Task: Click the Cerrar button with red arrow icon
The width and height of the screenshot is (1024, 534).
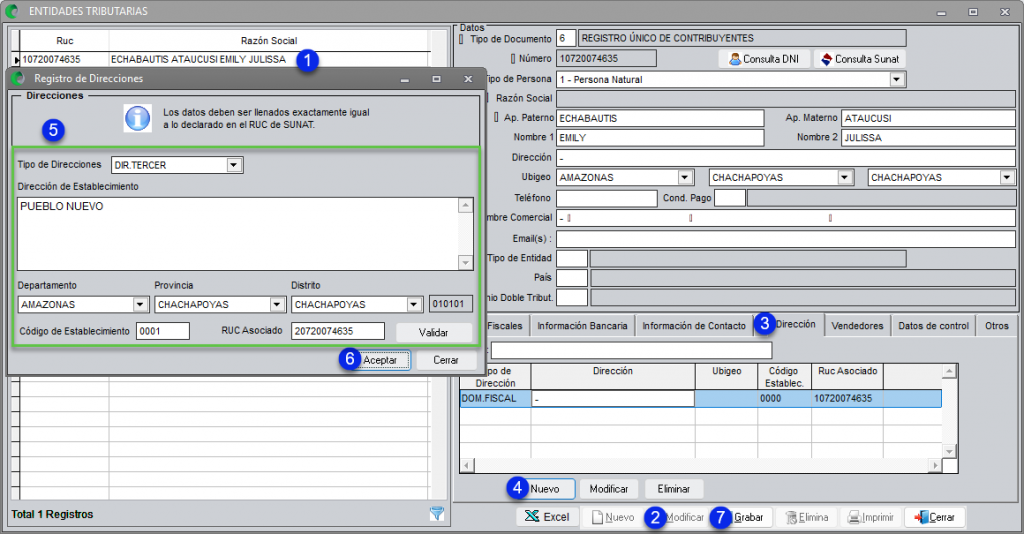Action: pyautogui.click(x=935, y=517)
